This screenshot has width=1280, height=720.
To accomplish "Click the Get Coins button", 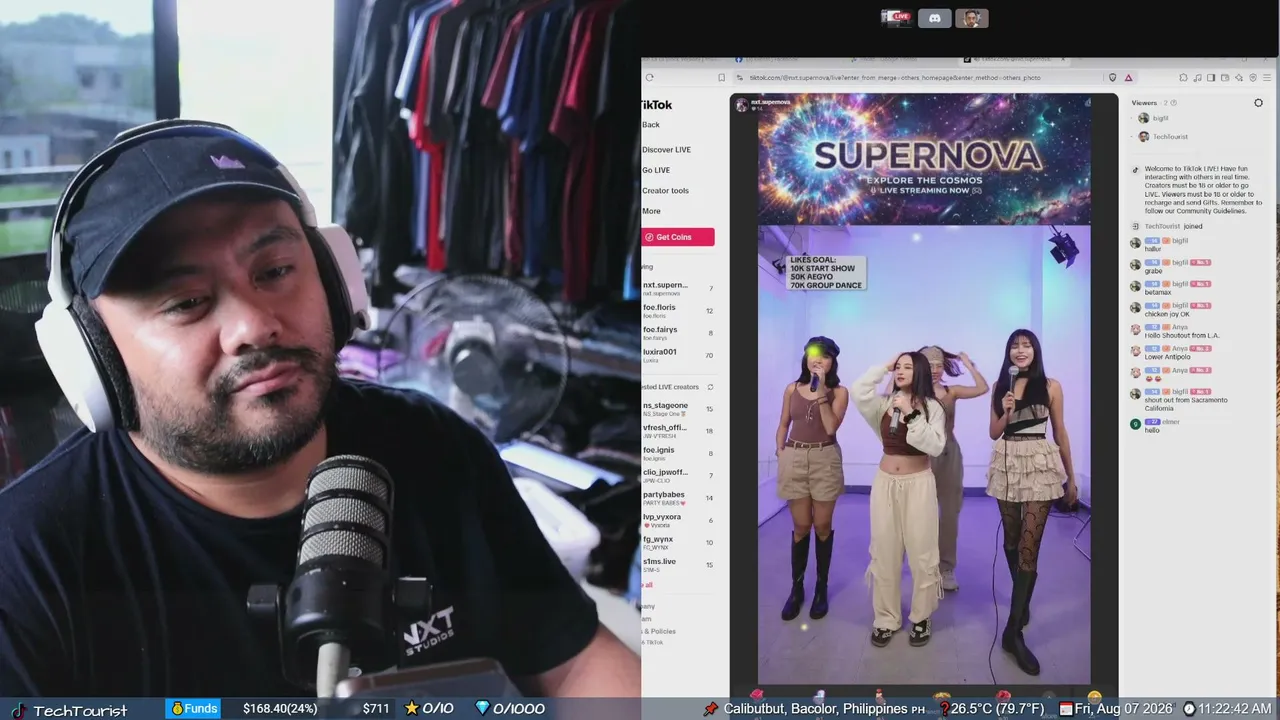I will (678, 237).
